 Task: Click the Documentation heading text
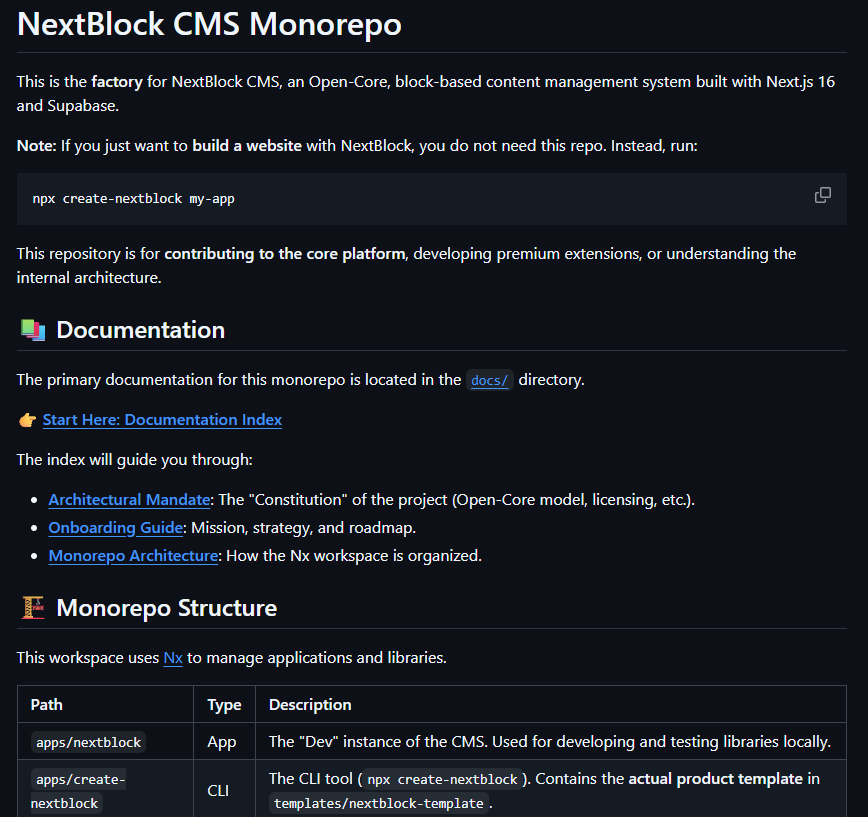coord(141,330)
